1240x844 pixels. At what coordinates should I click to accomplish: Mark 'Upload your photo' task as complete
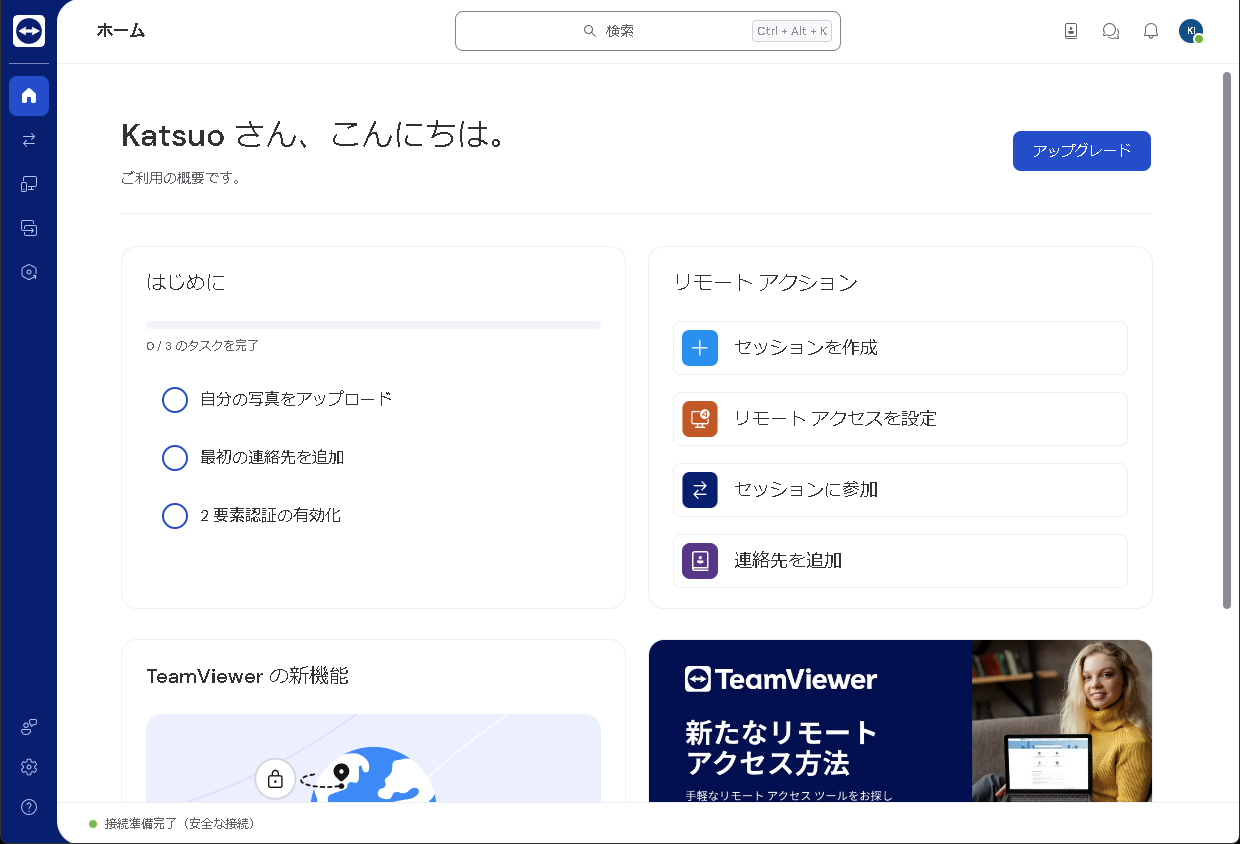[175, 399]
